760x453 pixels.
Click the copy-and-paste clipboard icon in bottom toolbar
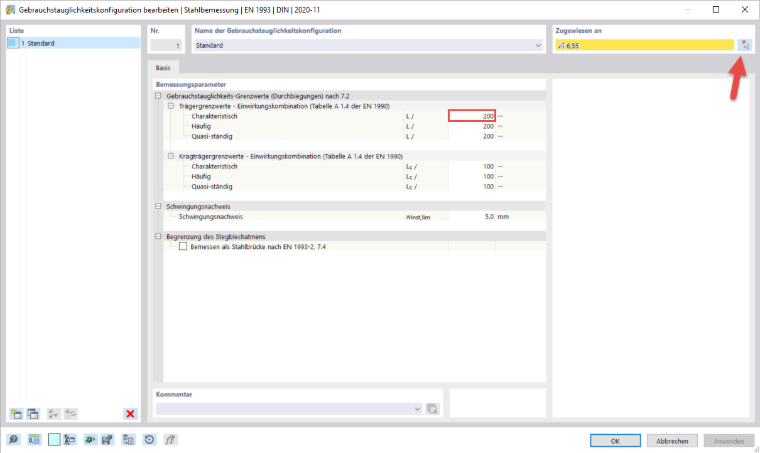click(128, 439)
